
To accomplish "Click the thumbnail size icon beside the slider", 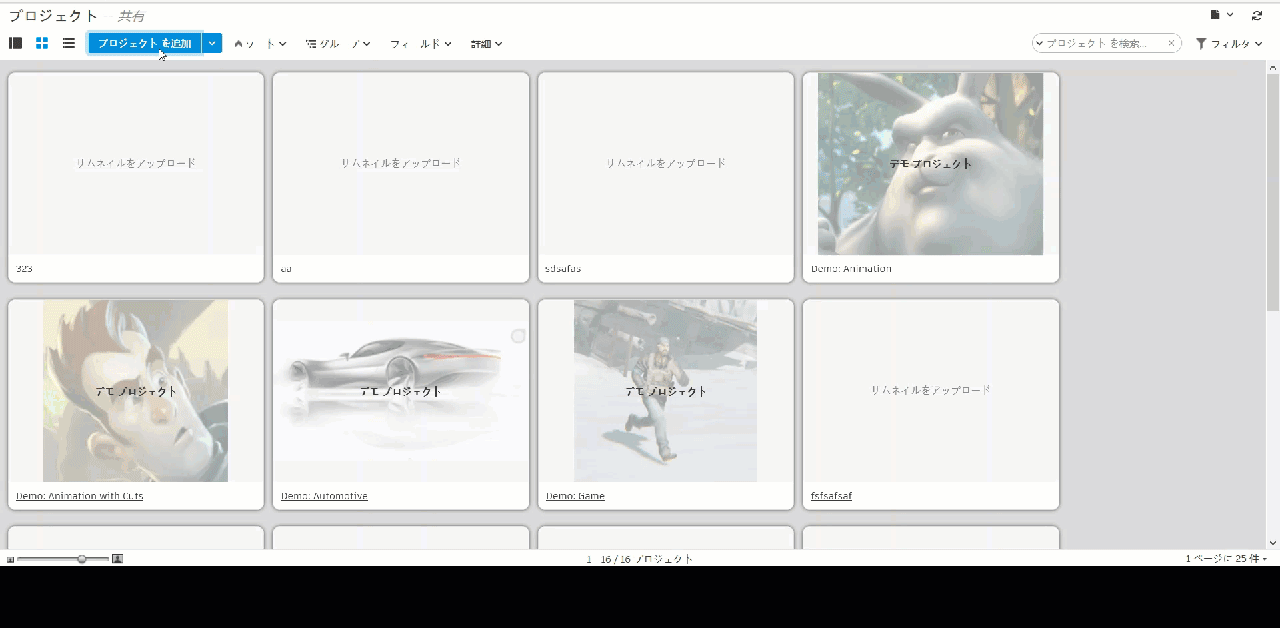I will (x=117, y=559).
